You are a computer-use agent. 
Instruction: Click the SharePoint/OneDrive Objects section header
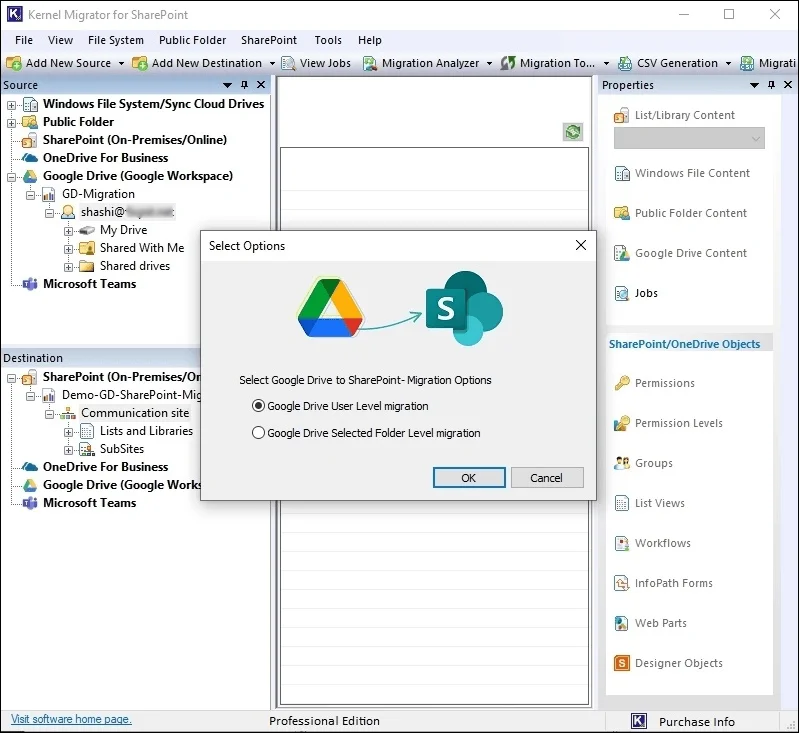point(684,344)
